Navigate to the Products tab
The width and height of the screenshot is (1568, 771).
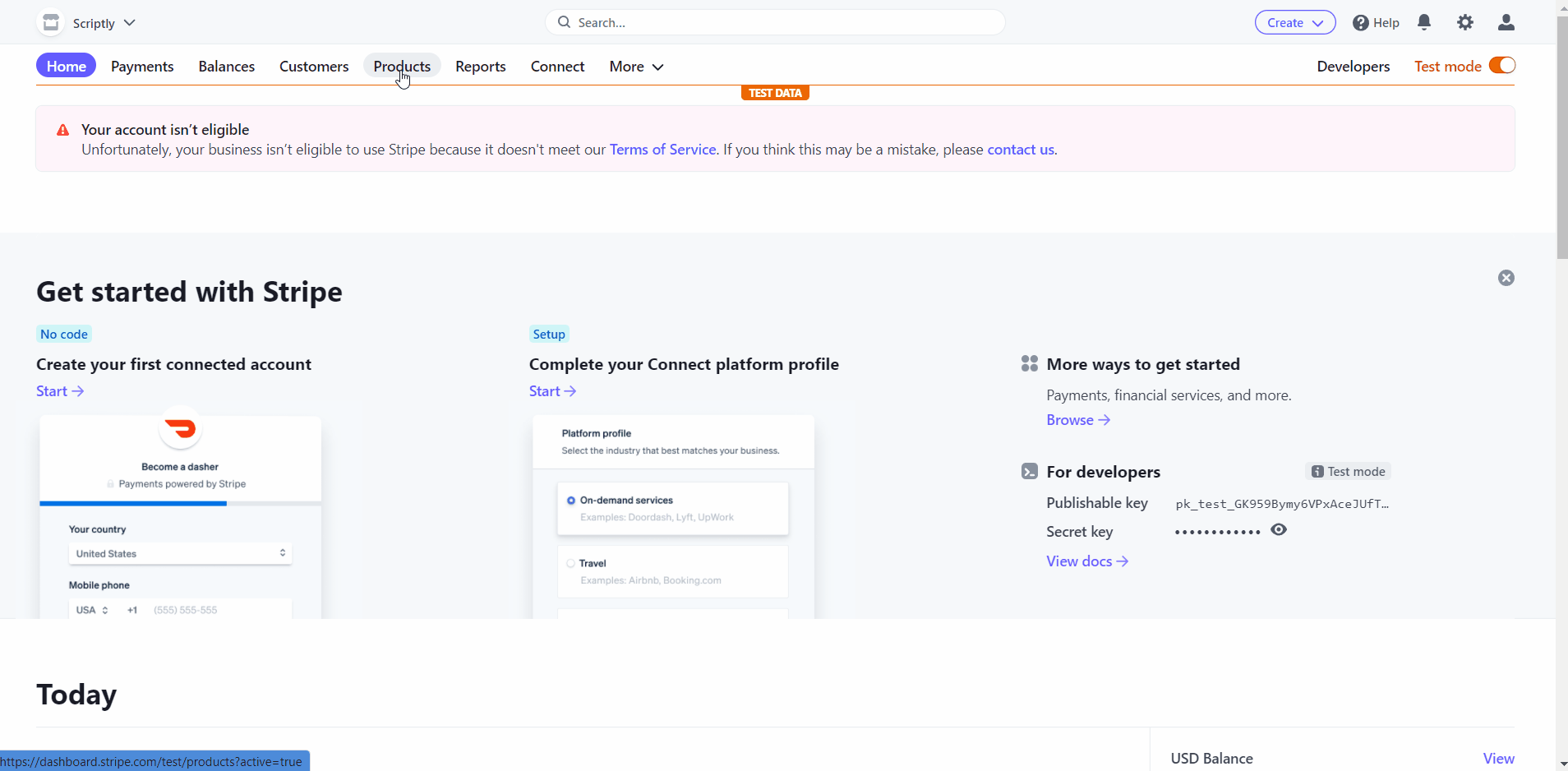[x=402, y=66]
